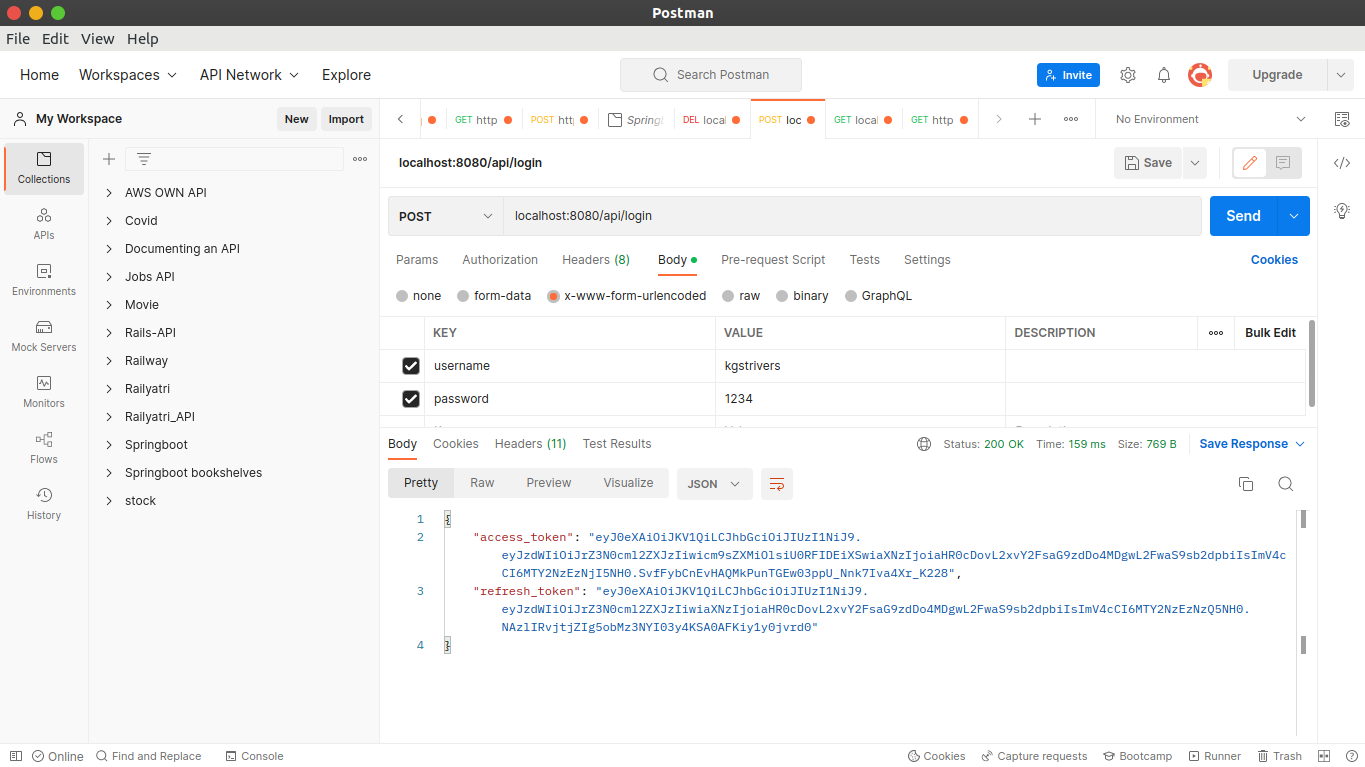Switch to the Test Results tab
This screenshot has width=1365, height=767.
[x=617, y=444]
